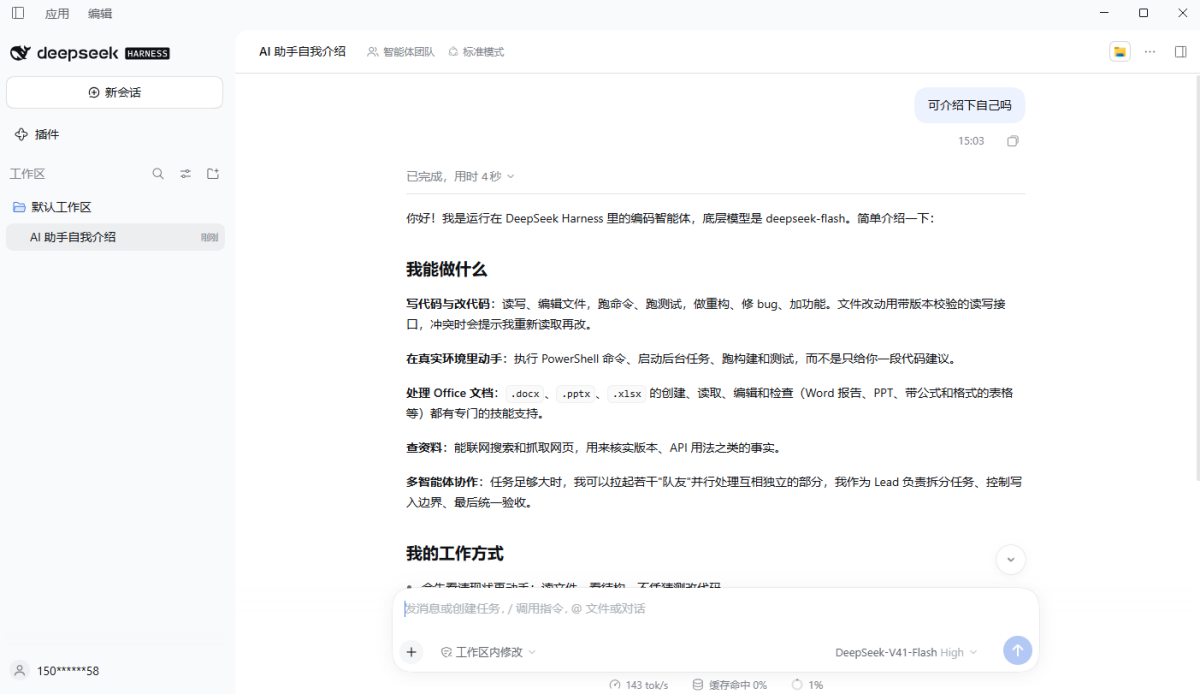Click the .pptx inline code tag
Viewport: 1200px width, 694px height.
coord(574,393)
